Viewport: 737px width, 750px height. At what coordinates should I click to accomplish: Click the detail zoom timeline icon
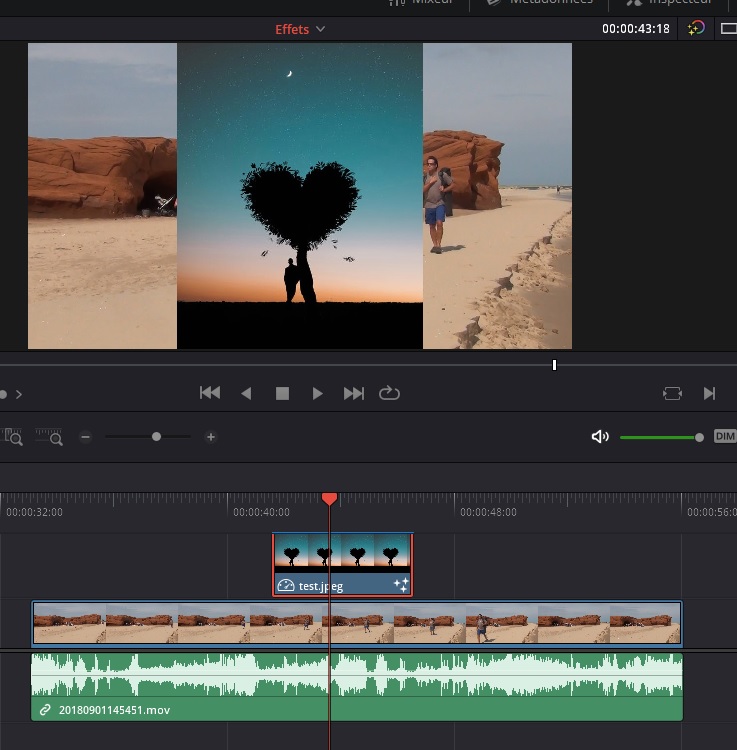pyautogui.click(x=48, y=437)
